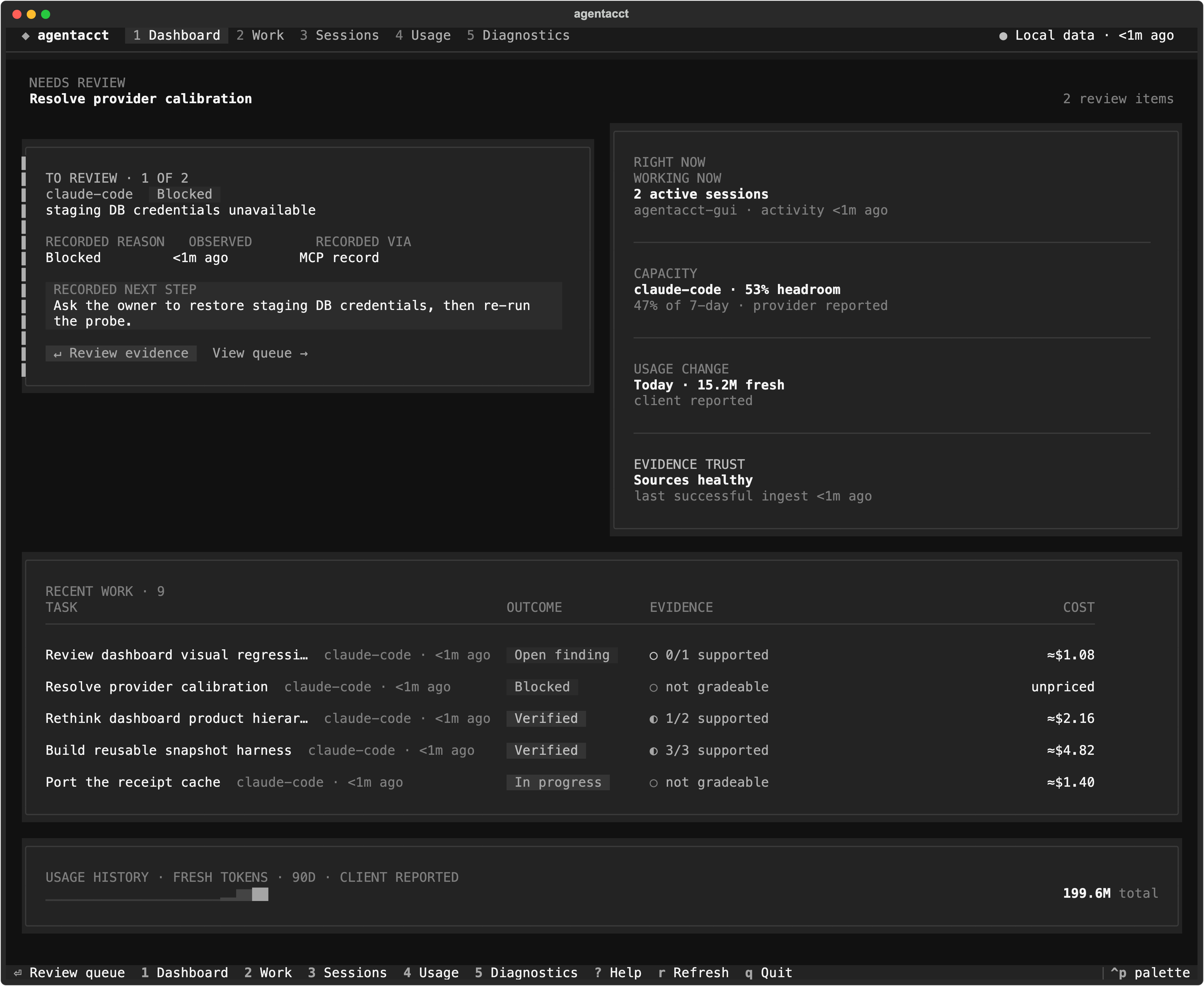
Task: Select Work in the bottom shortcut bar
Action: click(268, 973)
